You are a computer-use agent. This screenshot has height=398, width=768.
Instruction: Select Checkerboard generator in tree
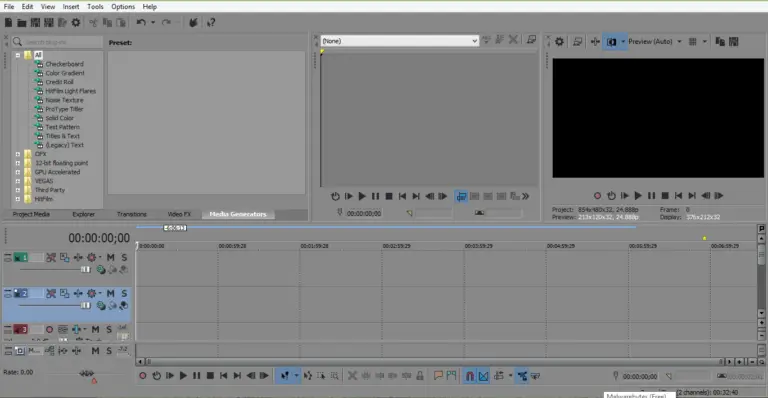point(64,64)
